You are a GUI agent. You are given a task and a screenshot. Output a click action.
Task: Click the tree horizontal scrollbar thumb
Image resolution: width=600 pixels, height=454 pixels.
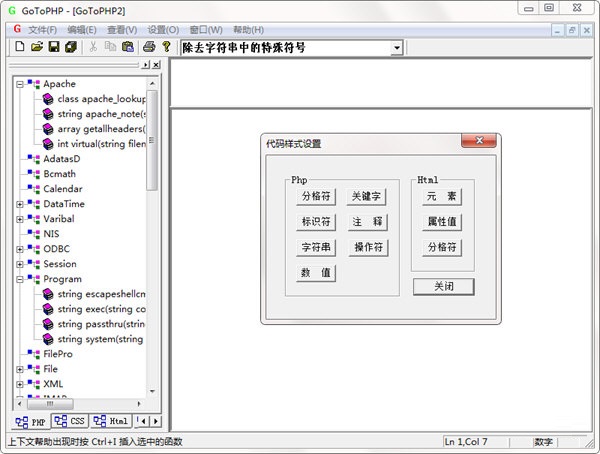point(50,403)
